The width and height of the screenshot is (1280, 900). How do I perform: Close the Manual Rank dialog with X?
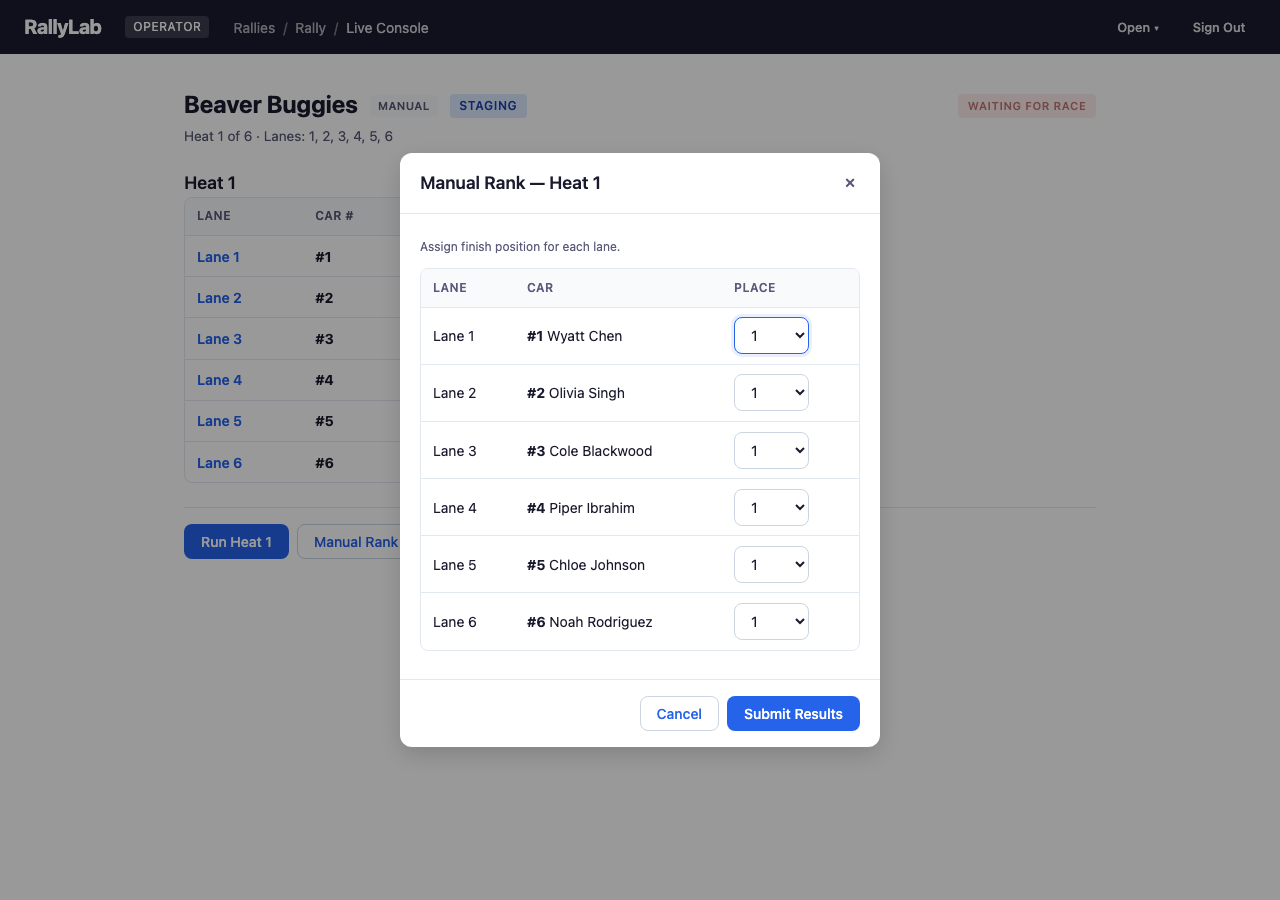[850, 183]
